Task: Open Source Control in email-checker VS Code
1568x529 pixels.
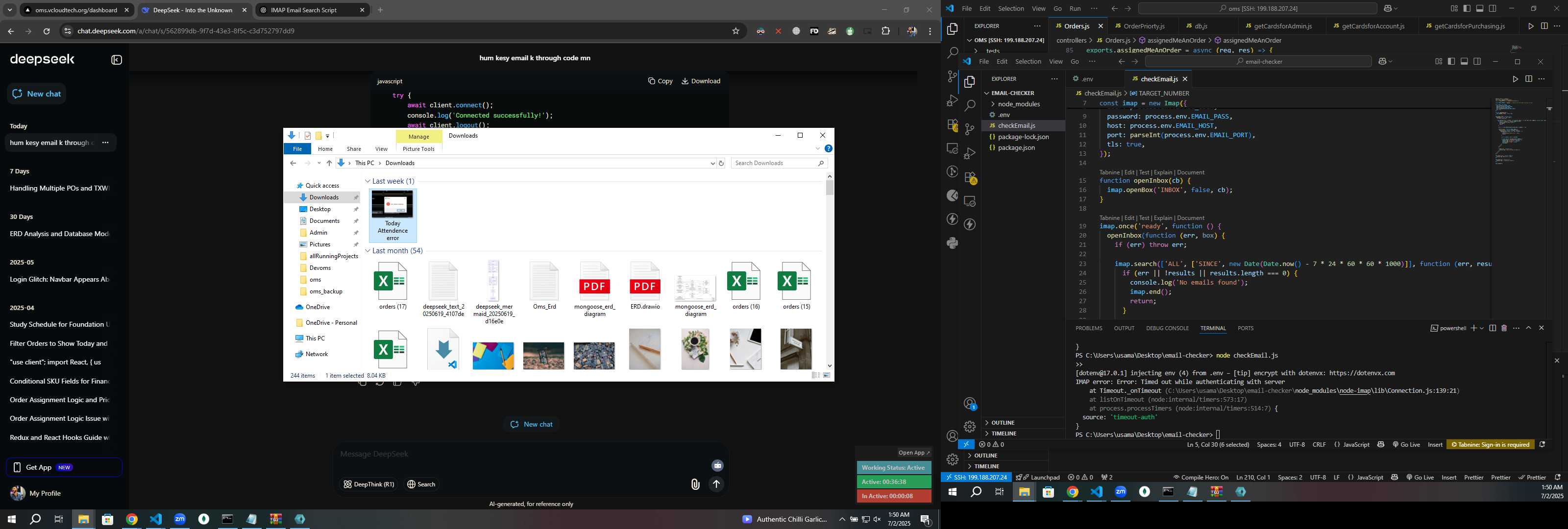Action: tap(970, 129)
